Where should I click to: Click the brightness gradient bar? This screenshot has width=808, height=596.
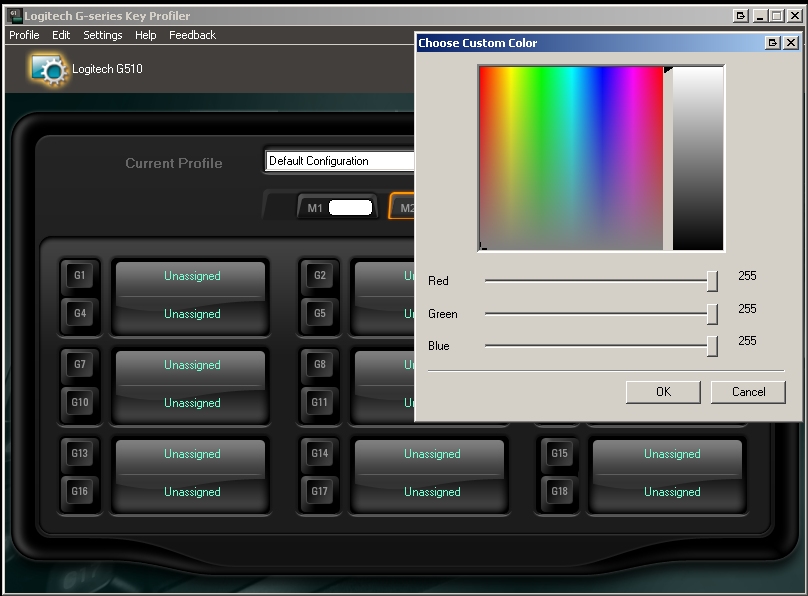click(x=698, y=158)
